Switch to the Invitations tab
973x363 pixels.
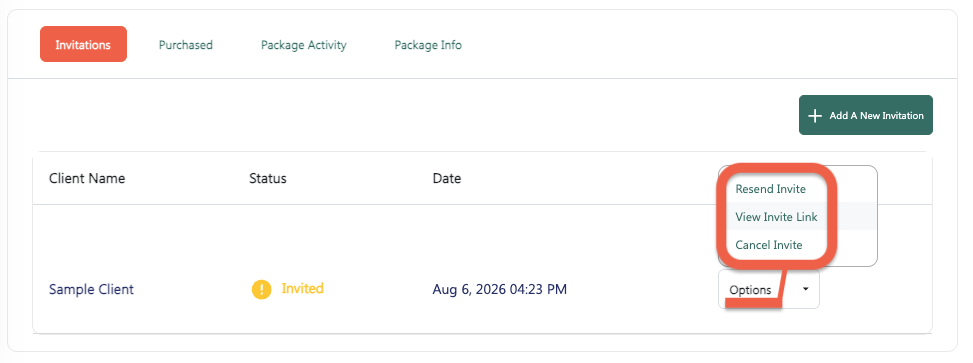(83, 44)
